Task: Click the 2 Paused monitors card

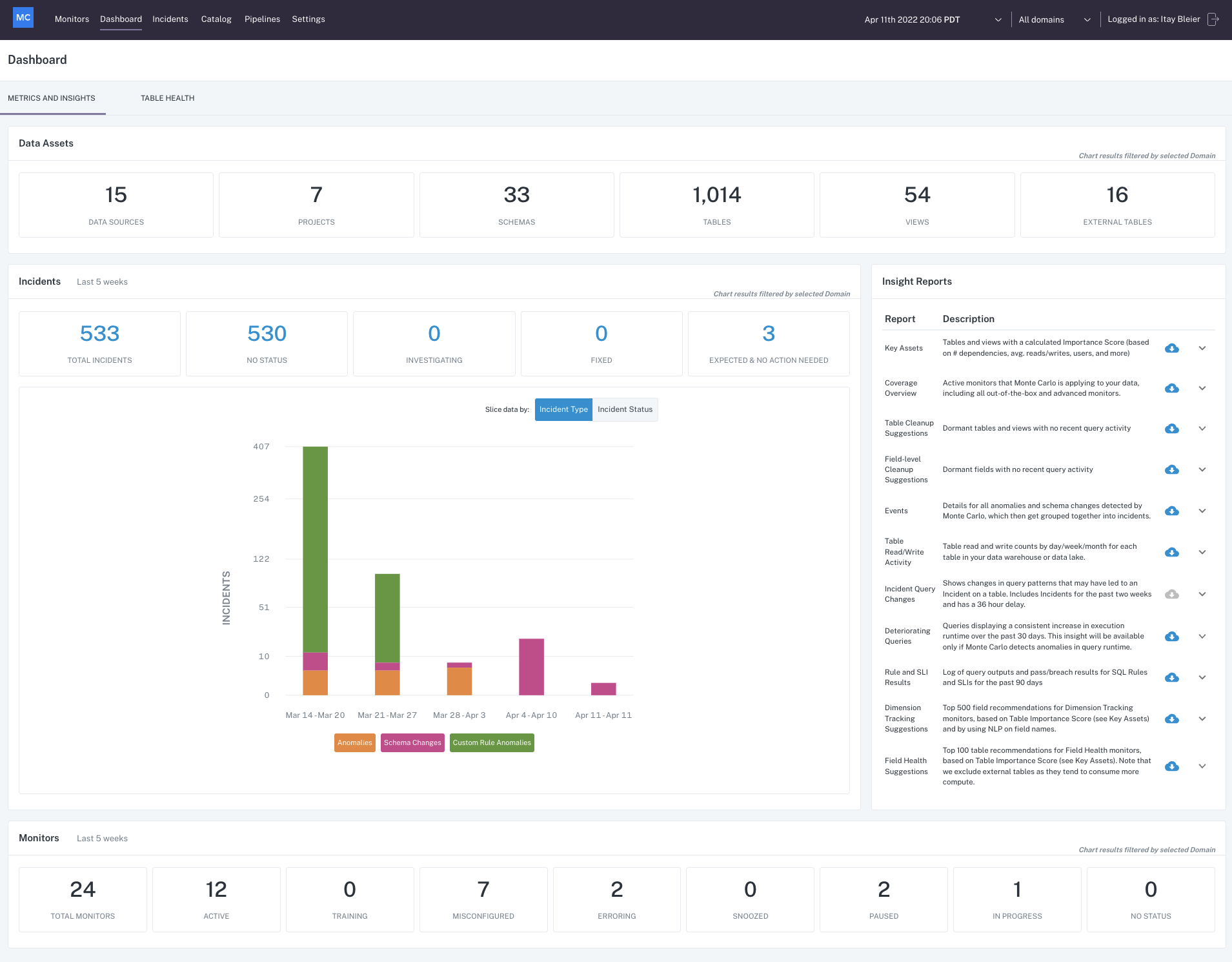Action: click(884, 899)
